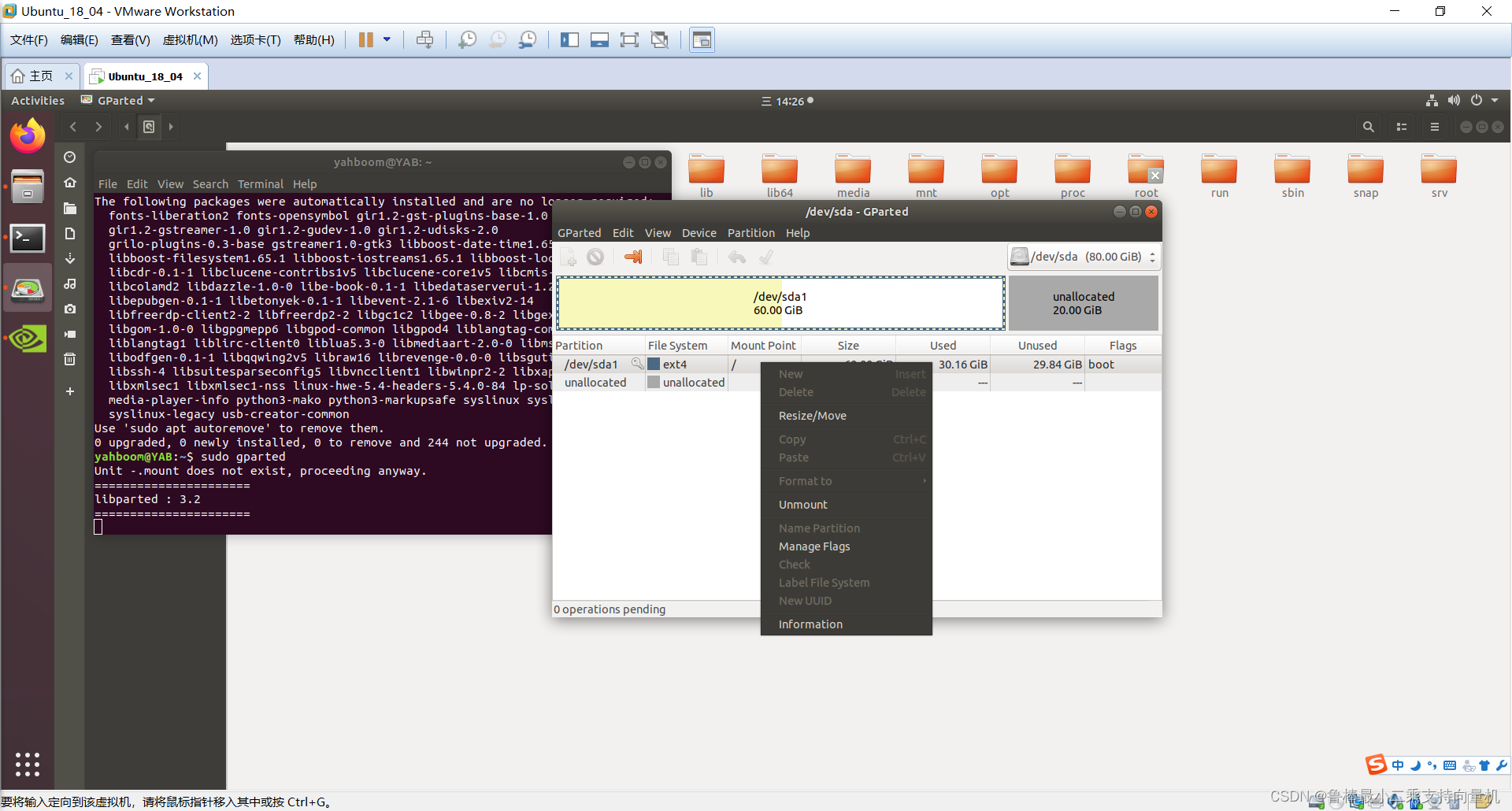This screenshot has width=1512, height=811.
Task: Open the media folder
Action: [853, 176]
